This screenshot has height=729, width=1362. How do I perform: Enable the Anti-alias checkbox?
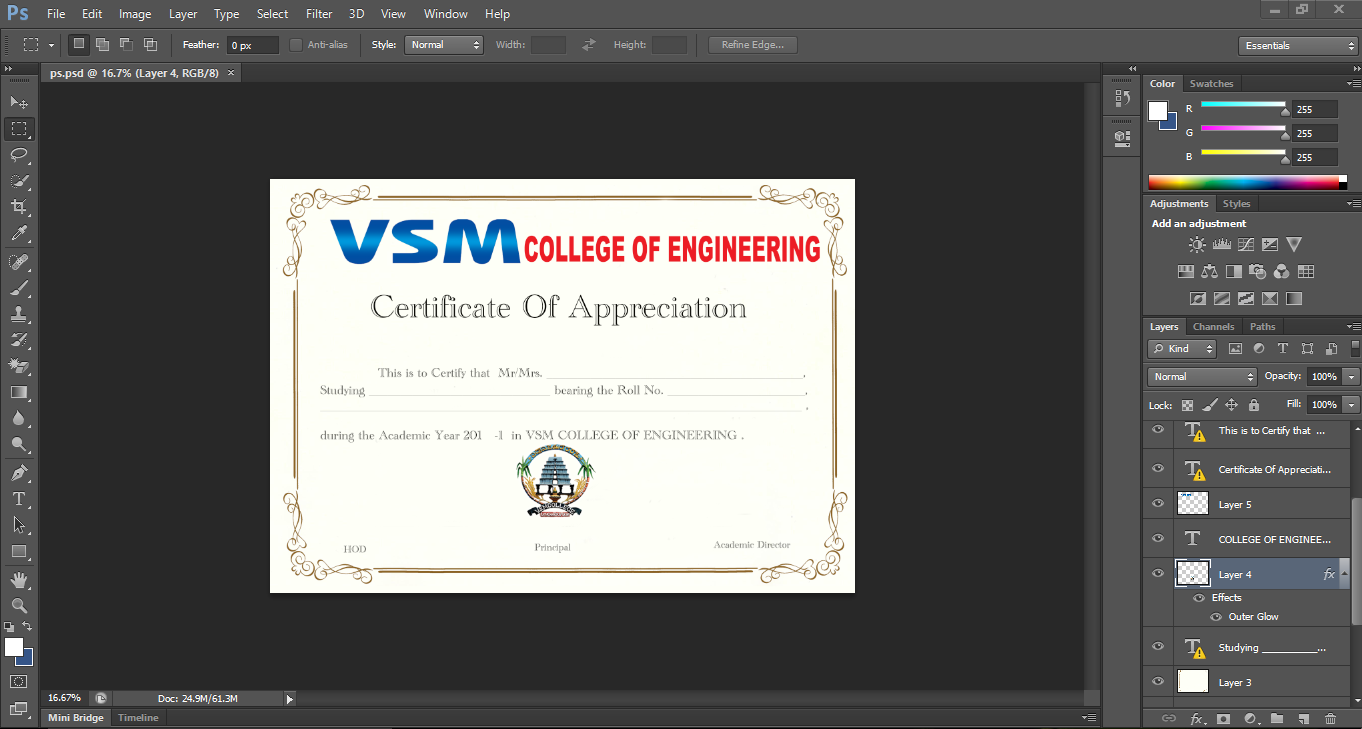point(296,44)
